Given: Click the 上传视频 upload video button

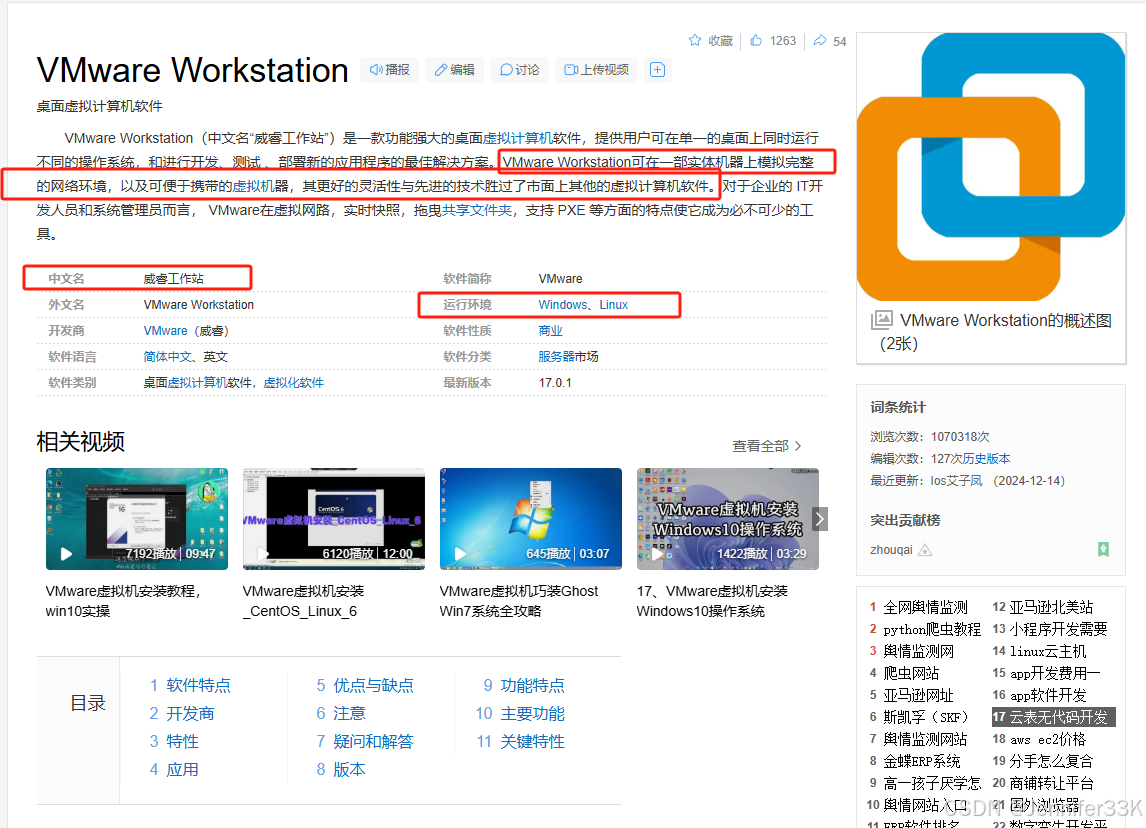Looking at the screenshot, I should (596, 69).
